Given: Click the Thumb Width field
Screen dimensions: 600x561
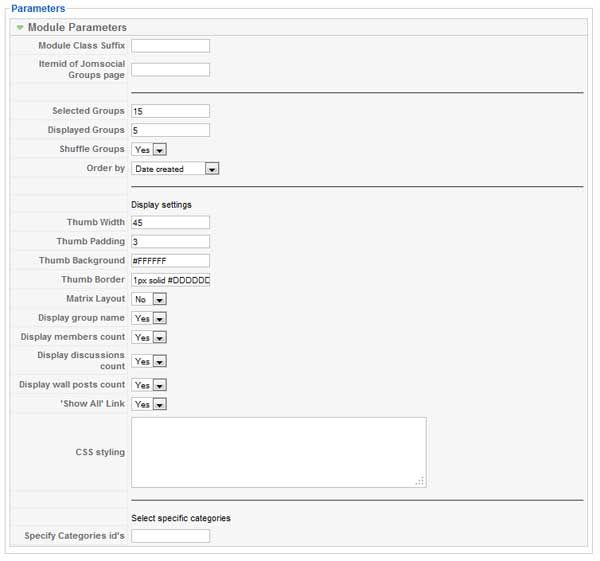Looking at the screenshot, I should click(170, 222).
